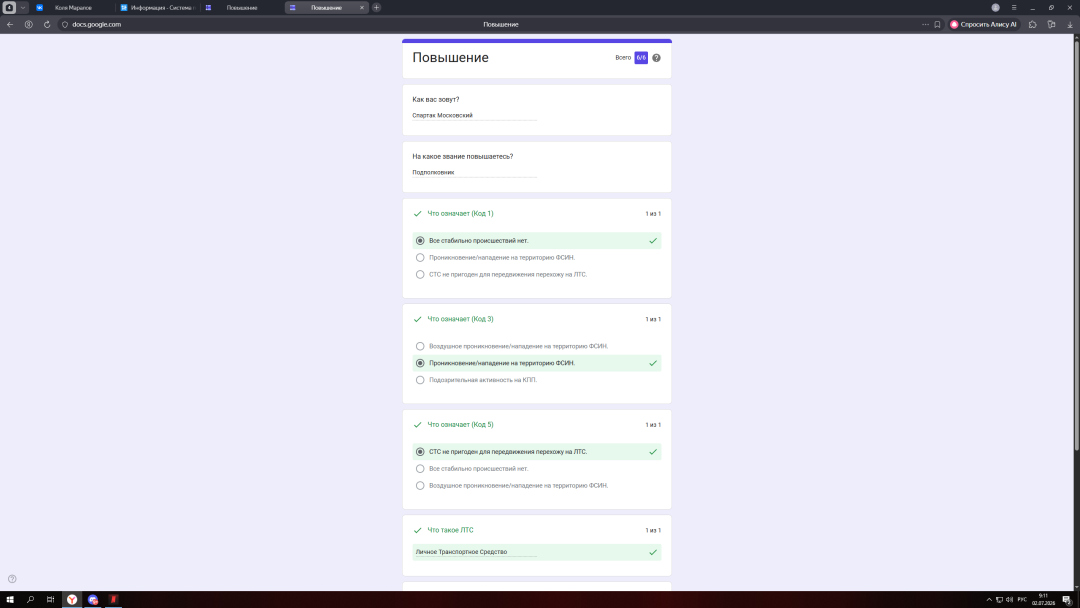
Task: Open the notification center icon
Action: pos(1067,600)
